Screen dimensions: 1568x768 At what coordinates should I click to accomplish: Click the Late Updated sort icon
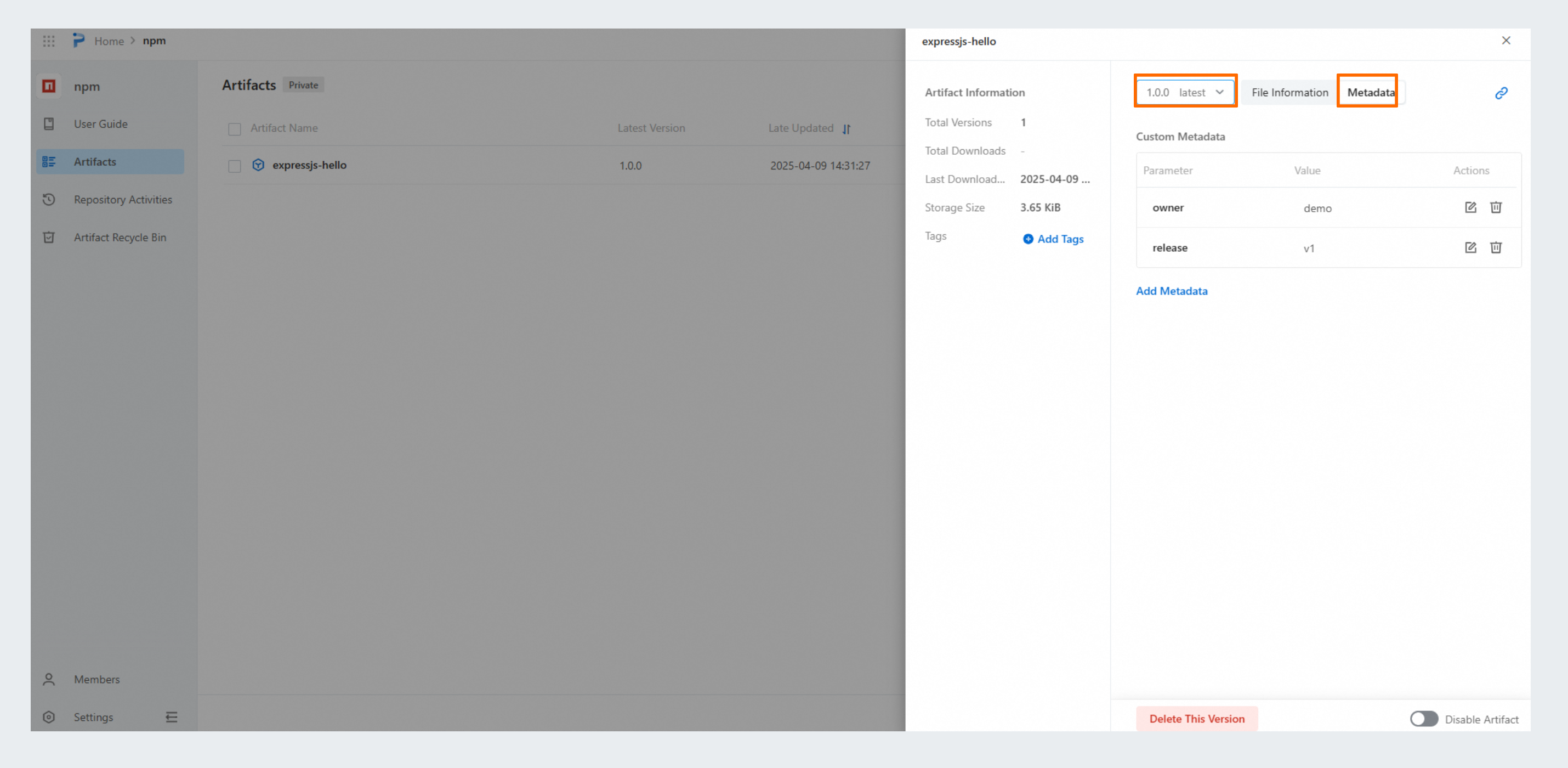click(x=847, y=129)
